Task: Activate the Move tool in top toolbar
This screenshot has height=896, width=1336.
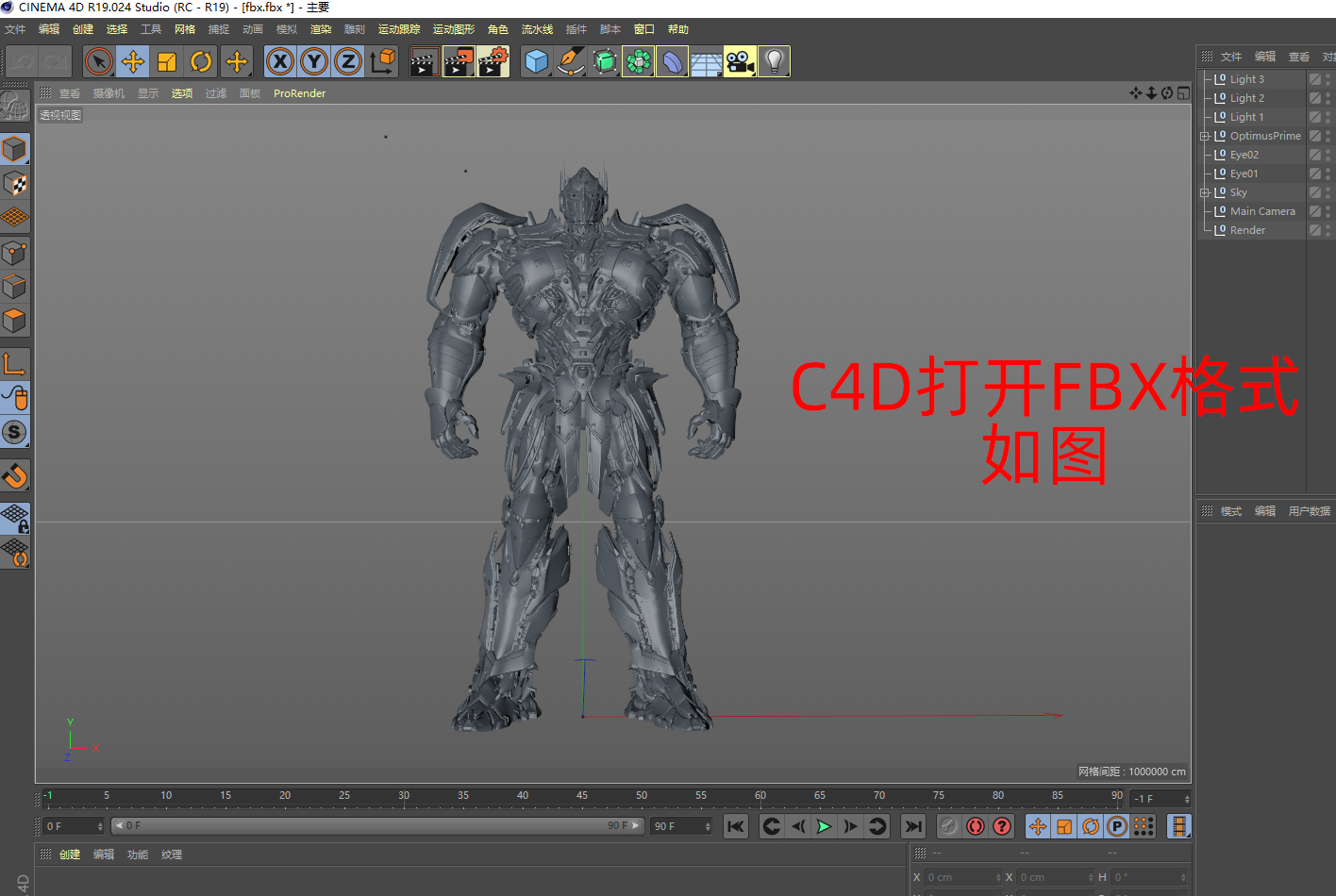Action: 133,62
